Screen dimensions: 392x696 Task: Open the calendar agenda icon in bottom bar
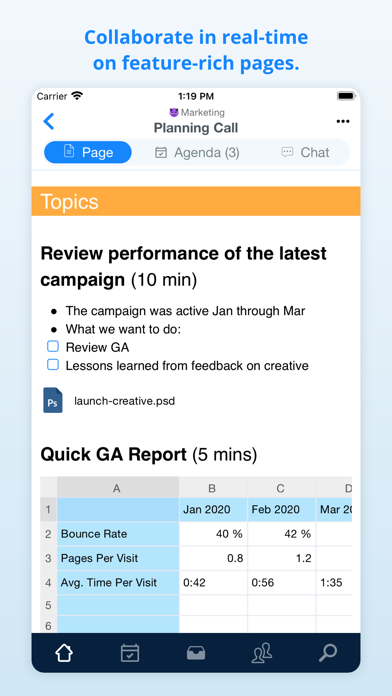(x=130, y=653)
